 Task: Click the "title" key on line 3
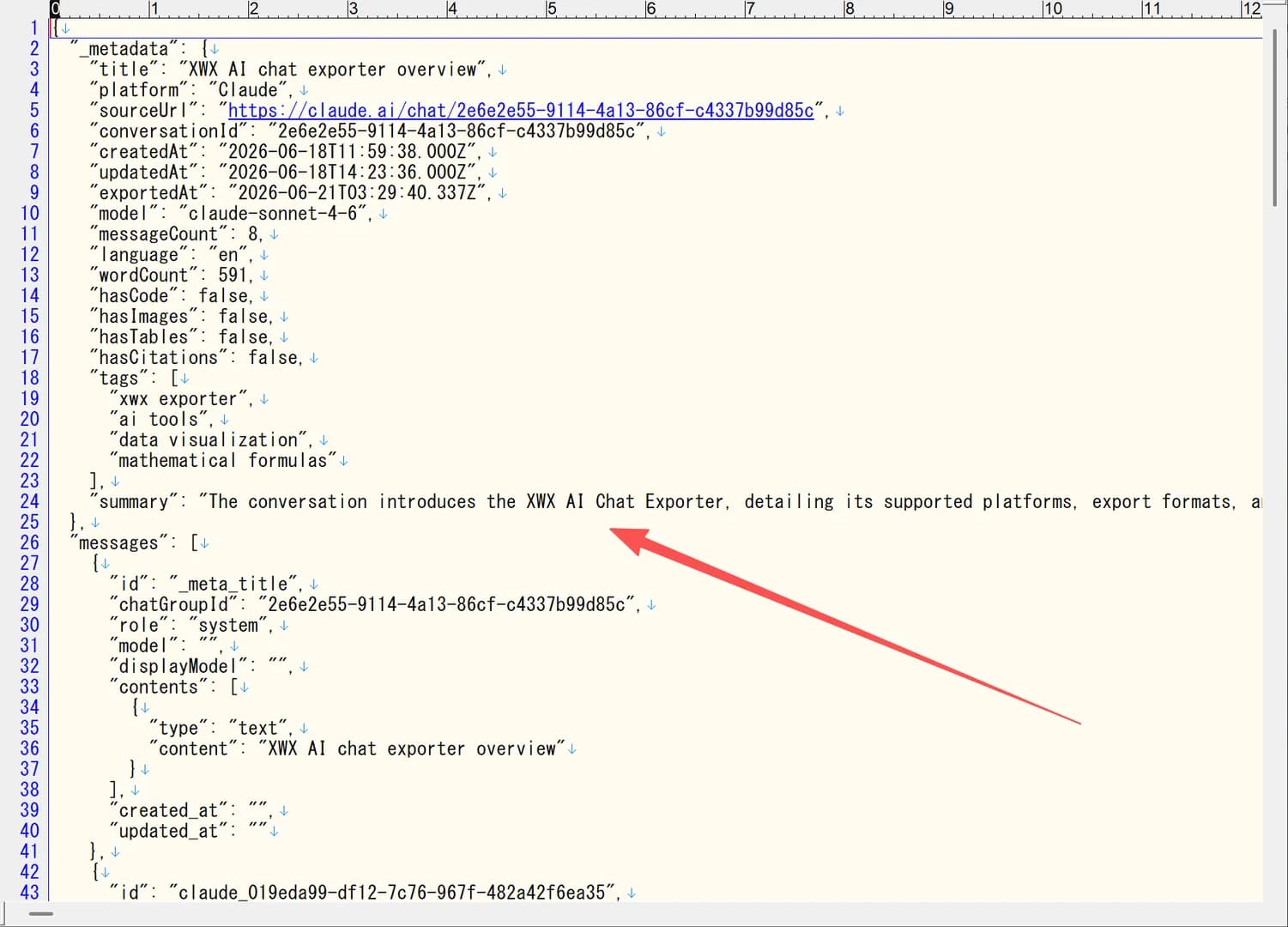[x=124, y=70]
